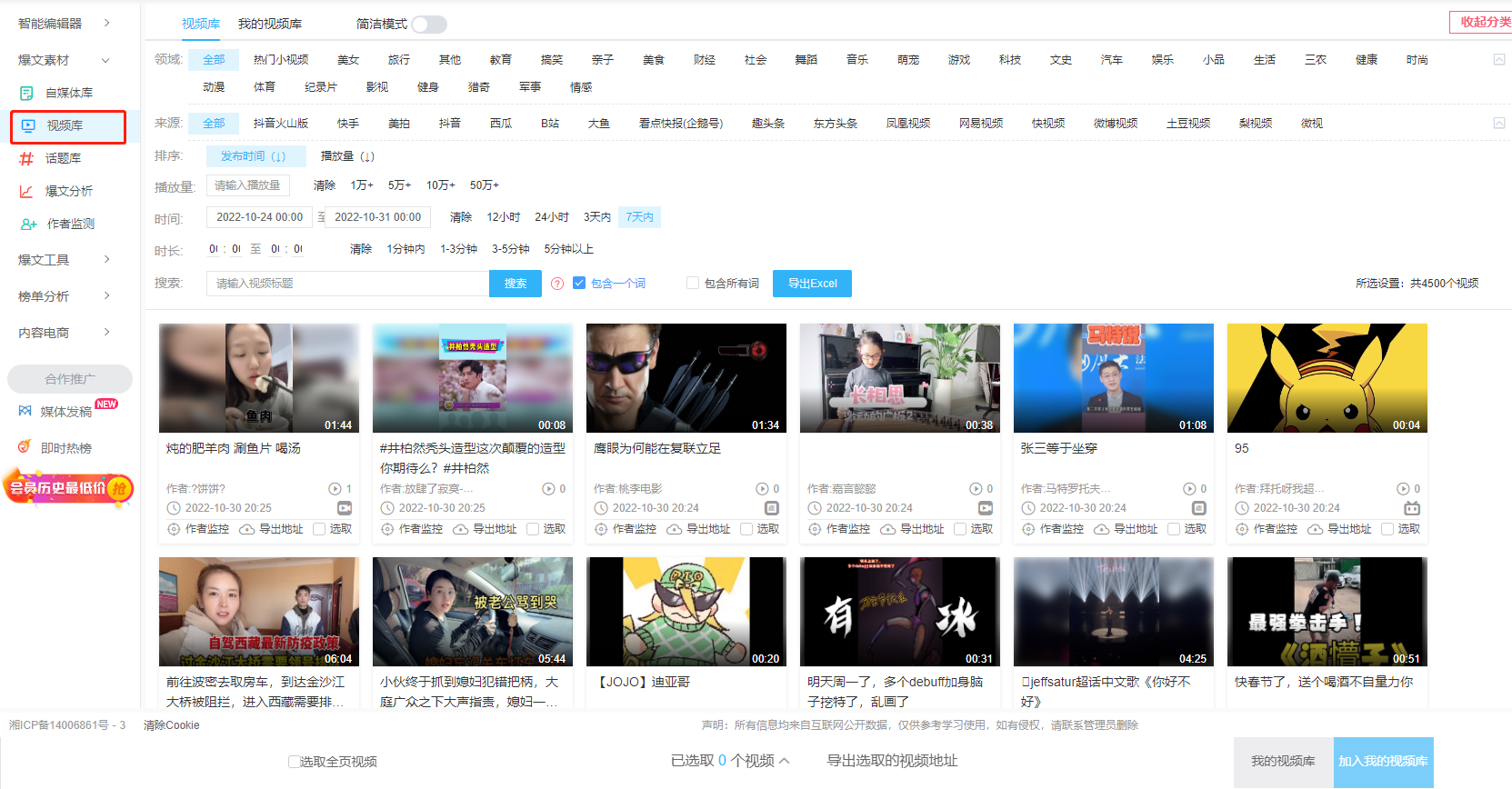Open 作者监测 person-plus icon item
Viewport: 1512px width, 789px height.
[29, 224]
